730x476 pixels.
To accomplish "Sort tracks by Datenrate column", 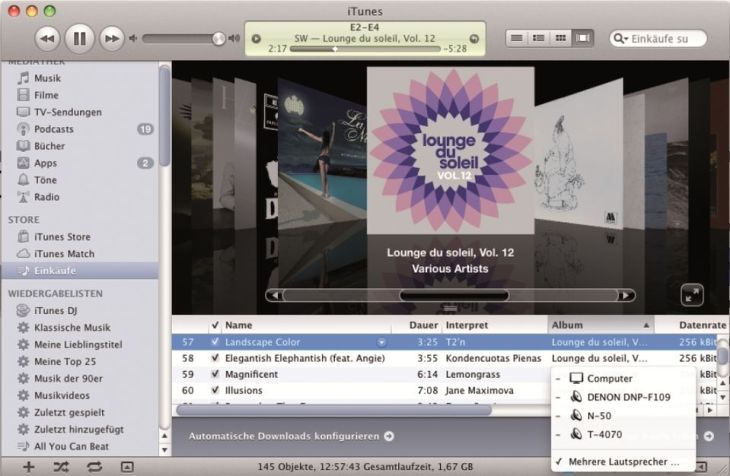I will click(x=692, y=325).
